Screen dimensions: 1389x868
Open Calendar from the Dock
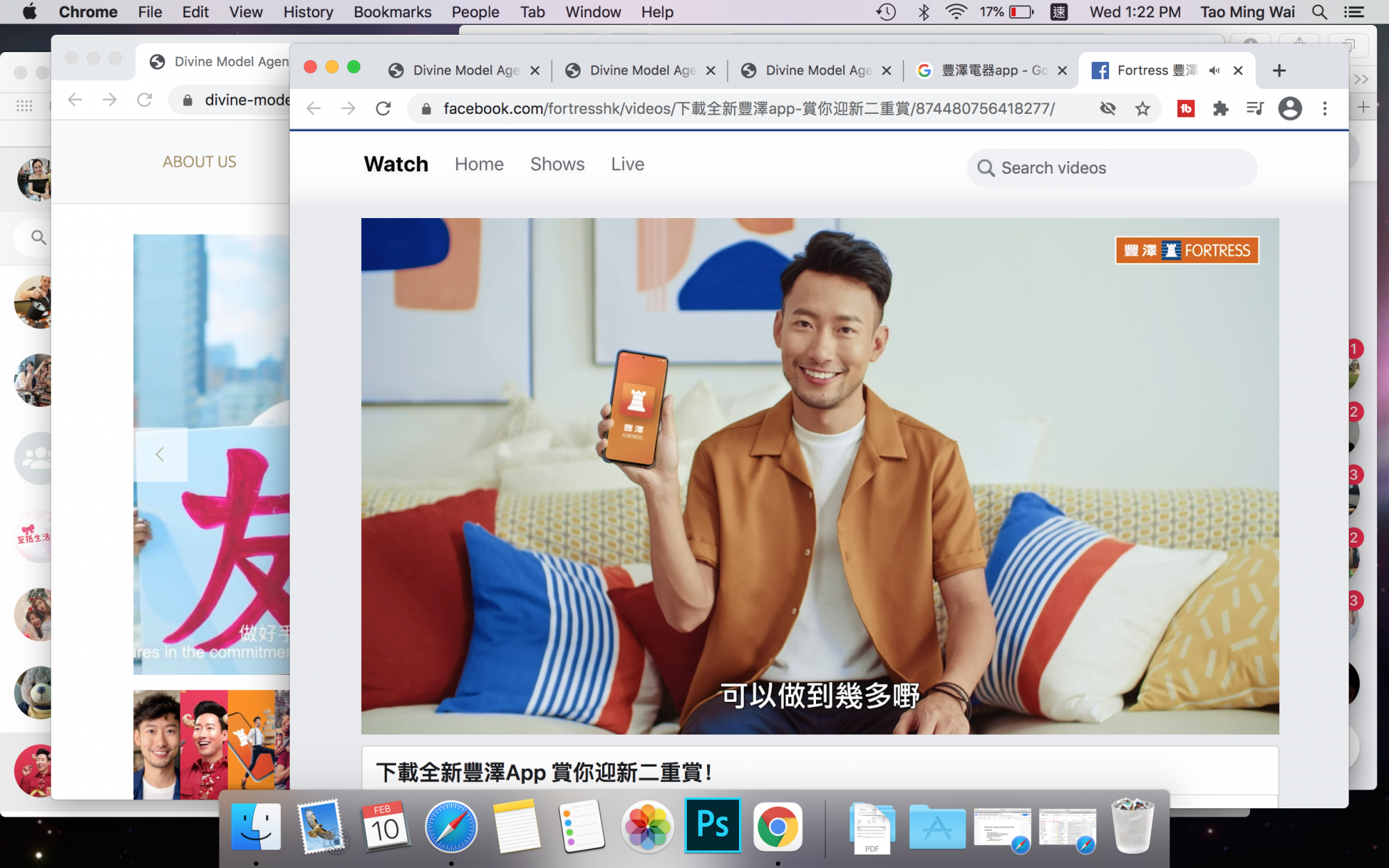click(x=385, y=826)
